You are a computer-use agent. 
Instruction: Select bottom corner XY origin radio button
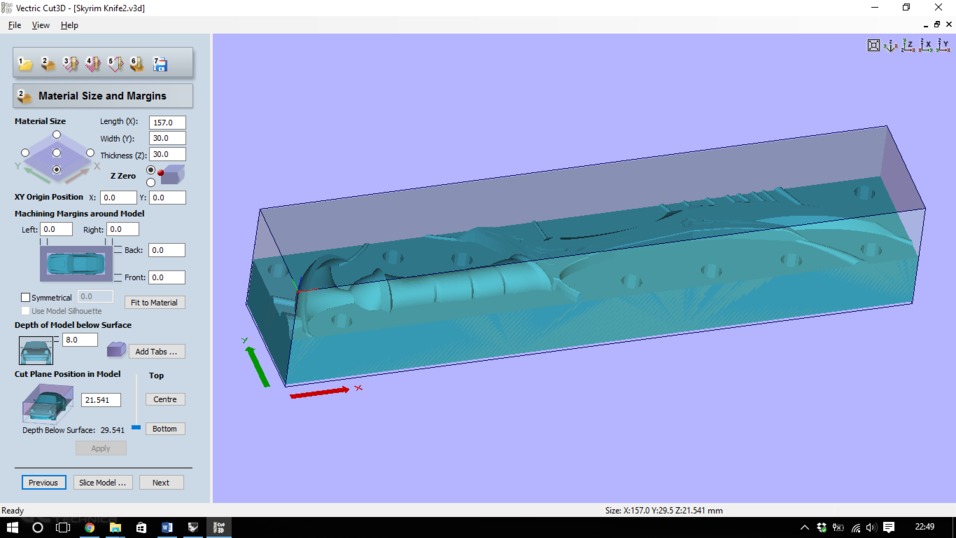coord(57,170)
